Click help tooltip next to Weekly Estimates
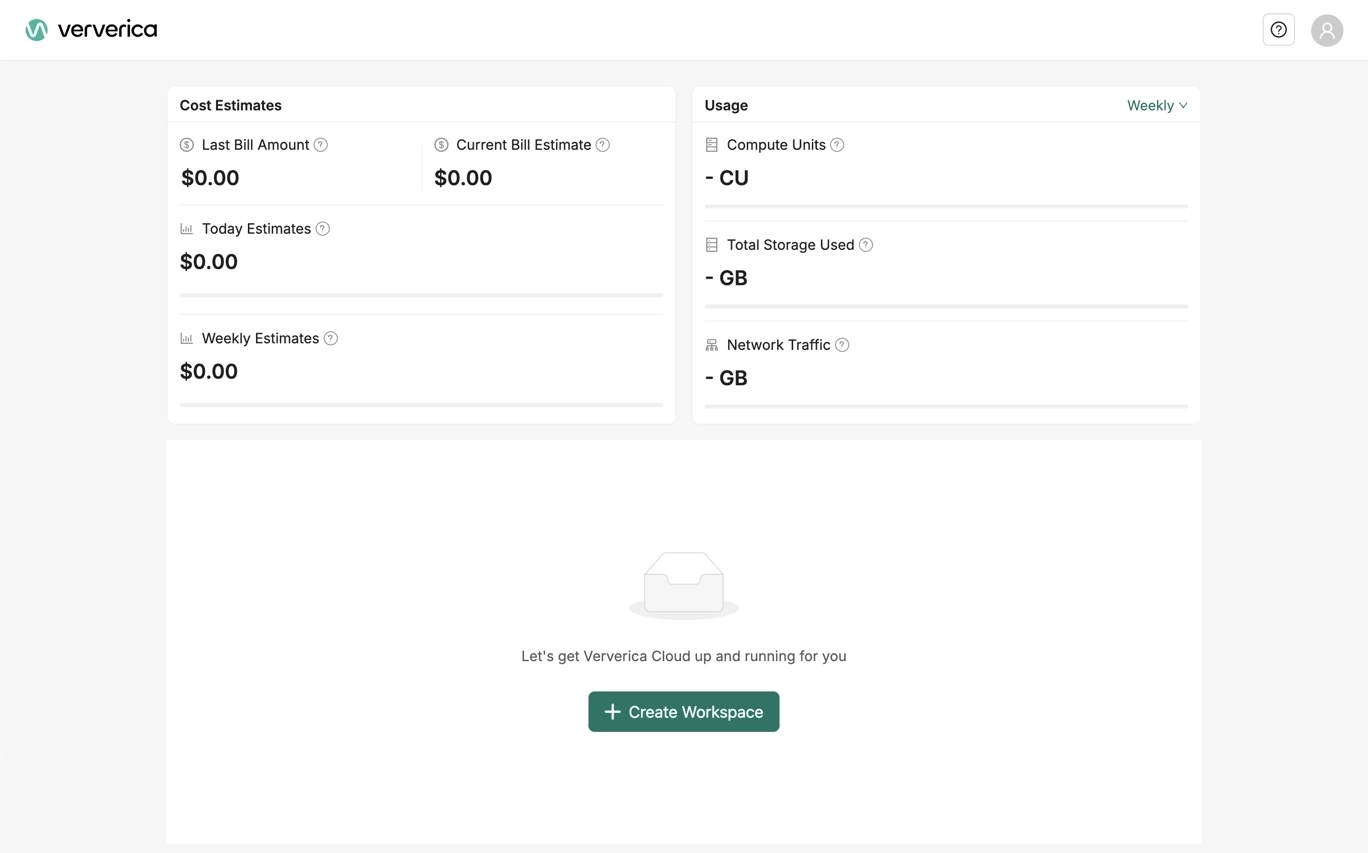The width and height of the screenshot is (1368, 853). (x=331, y=339)
